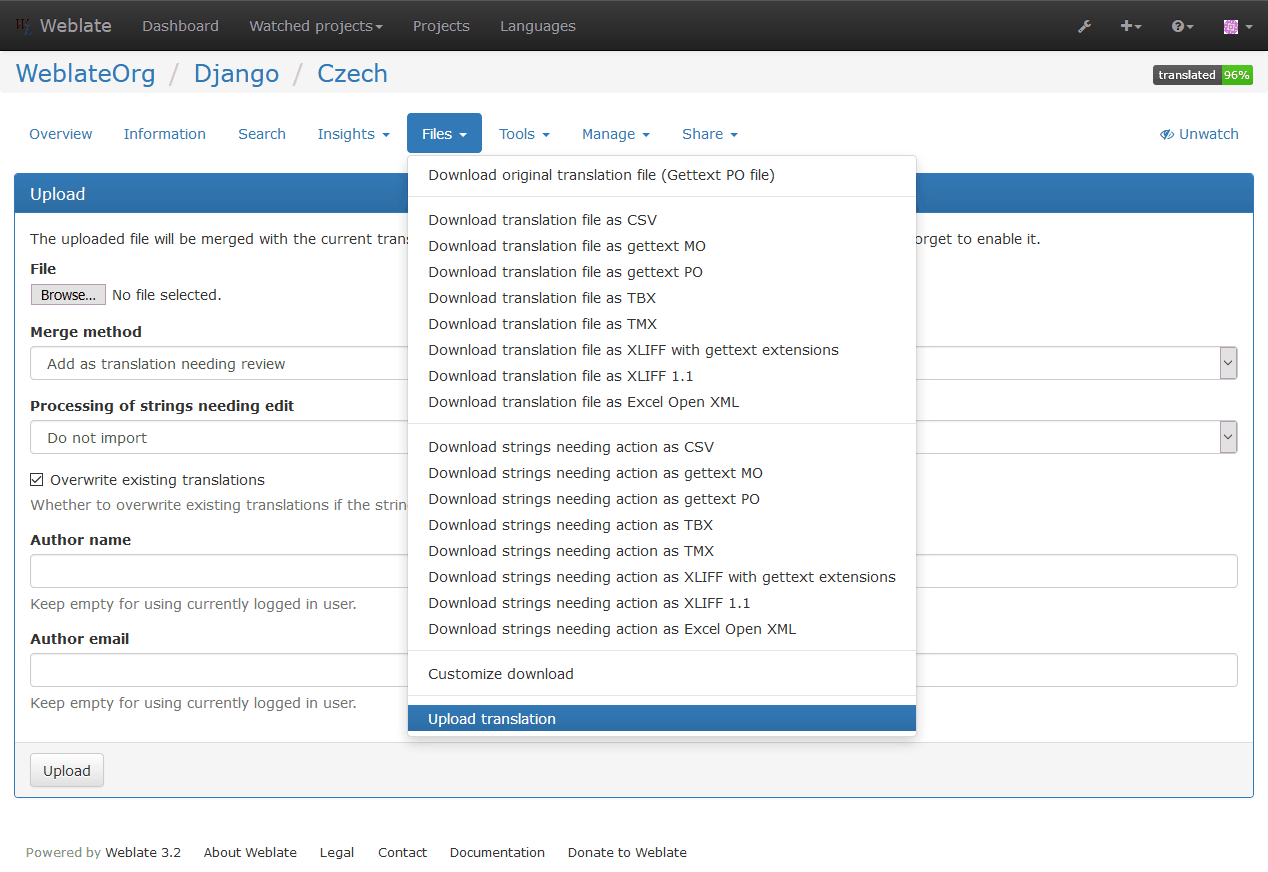The height and width of the screenshot is (872, 1268).
Task: Expand the Share menu
Action: point(709,134)
